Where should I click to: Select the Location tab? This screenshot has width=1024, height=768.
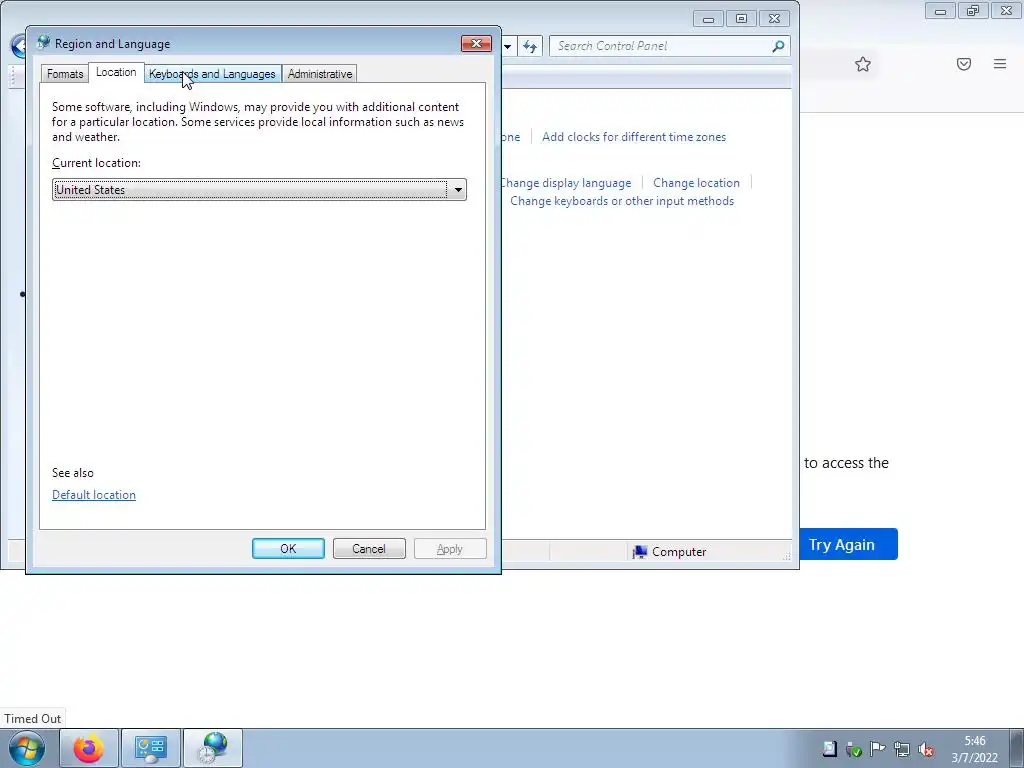point(116,72)
